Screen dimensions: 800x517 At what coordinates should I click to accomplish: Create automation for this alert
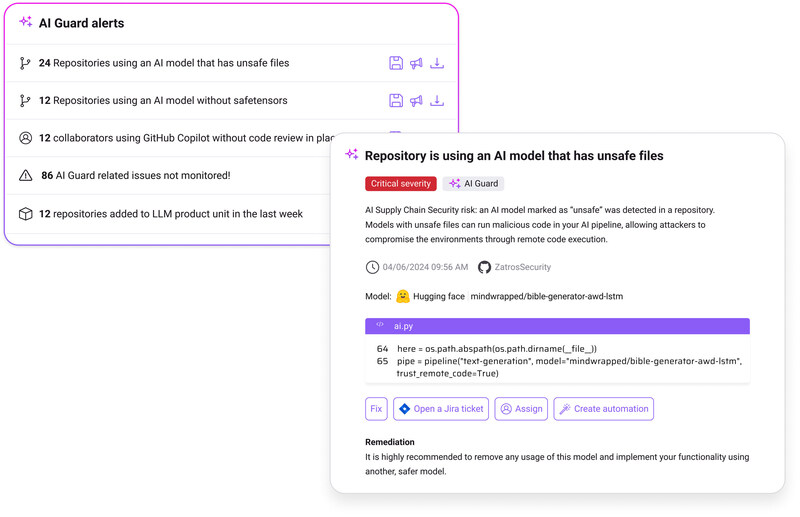(x=603, y=408)
